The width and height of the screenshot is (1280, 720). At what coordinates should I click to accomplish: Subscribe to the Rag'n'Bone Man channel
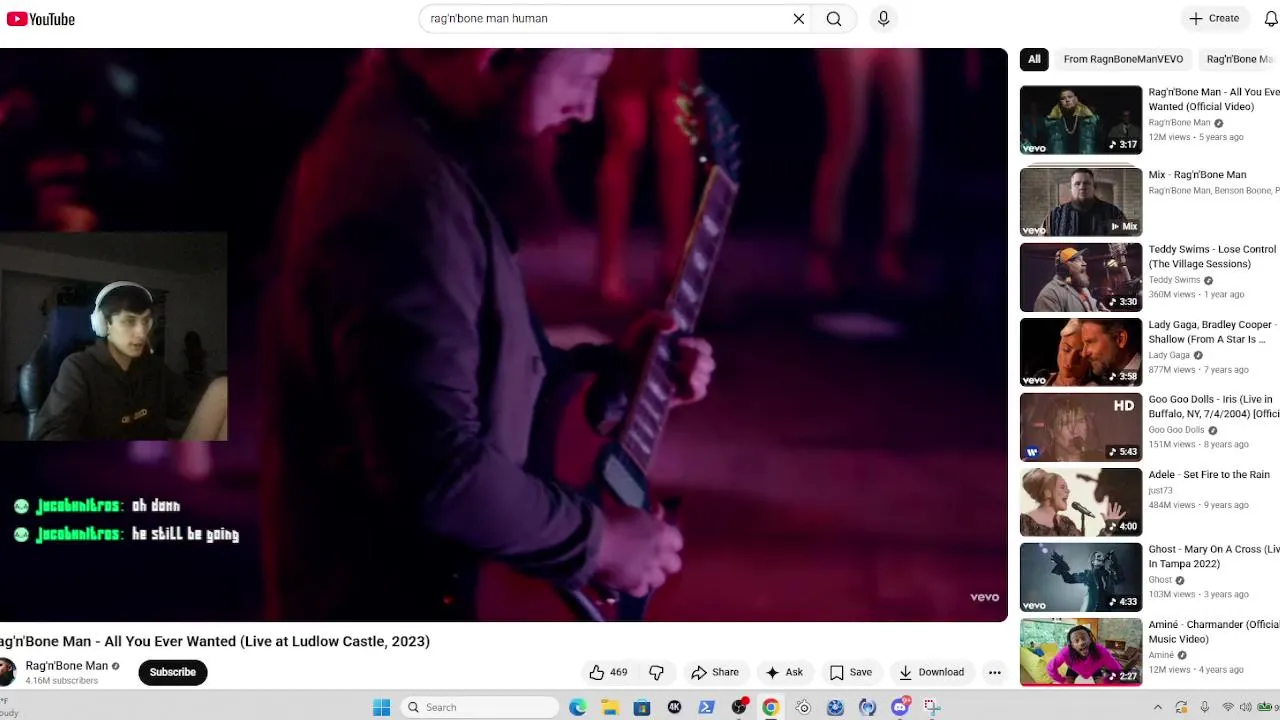point(173,672)
